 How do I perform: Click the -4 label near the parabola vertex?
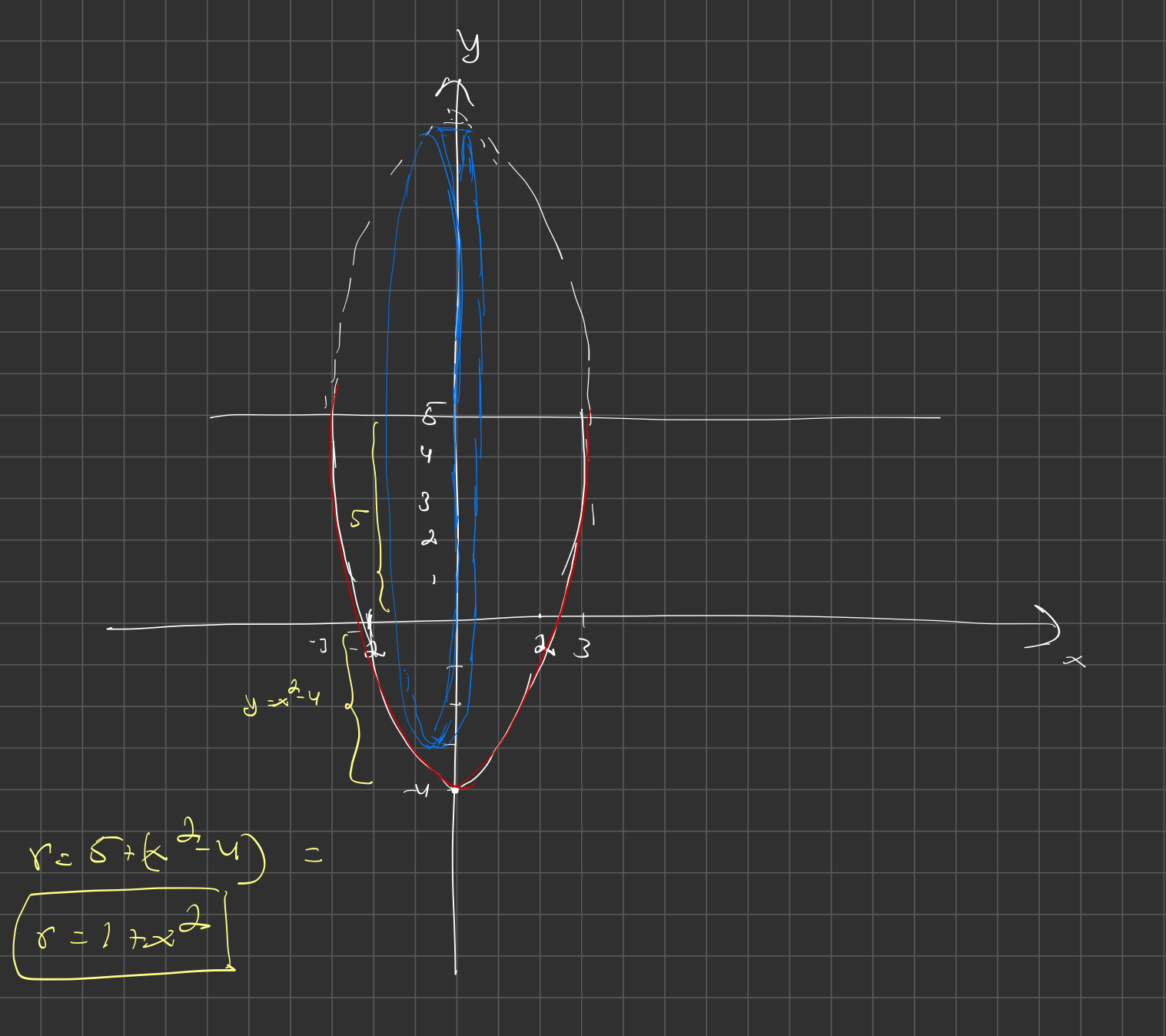[417, 791]
